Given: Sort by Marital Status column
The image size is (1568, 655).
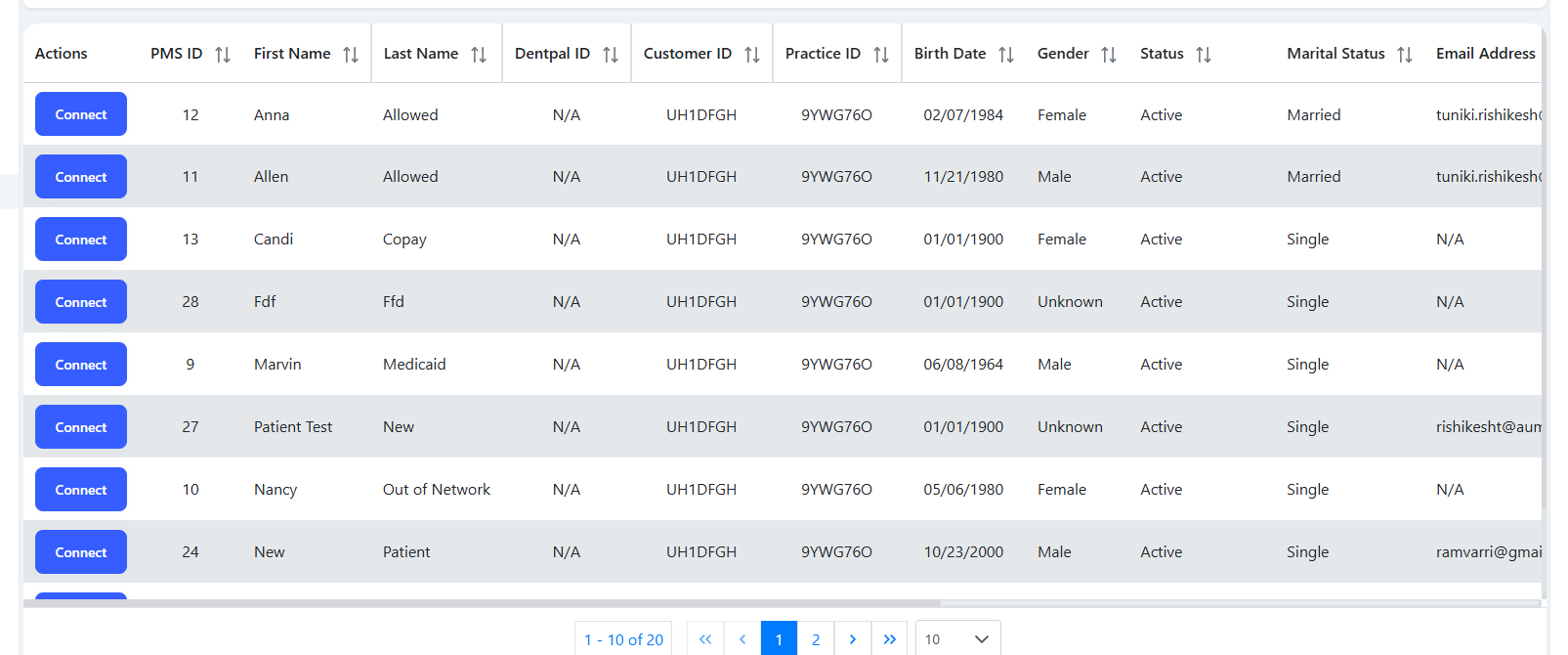Looking at the screenshot, I should pos(1405,55).
